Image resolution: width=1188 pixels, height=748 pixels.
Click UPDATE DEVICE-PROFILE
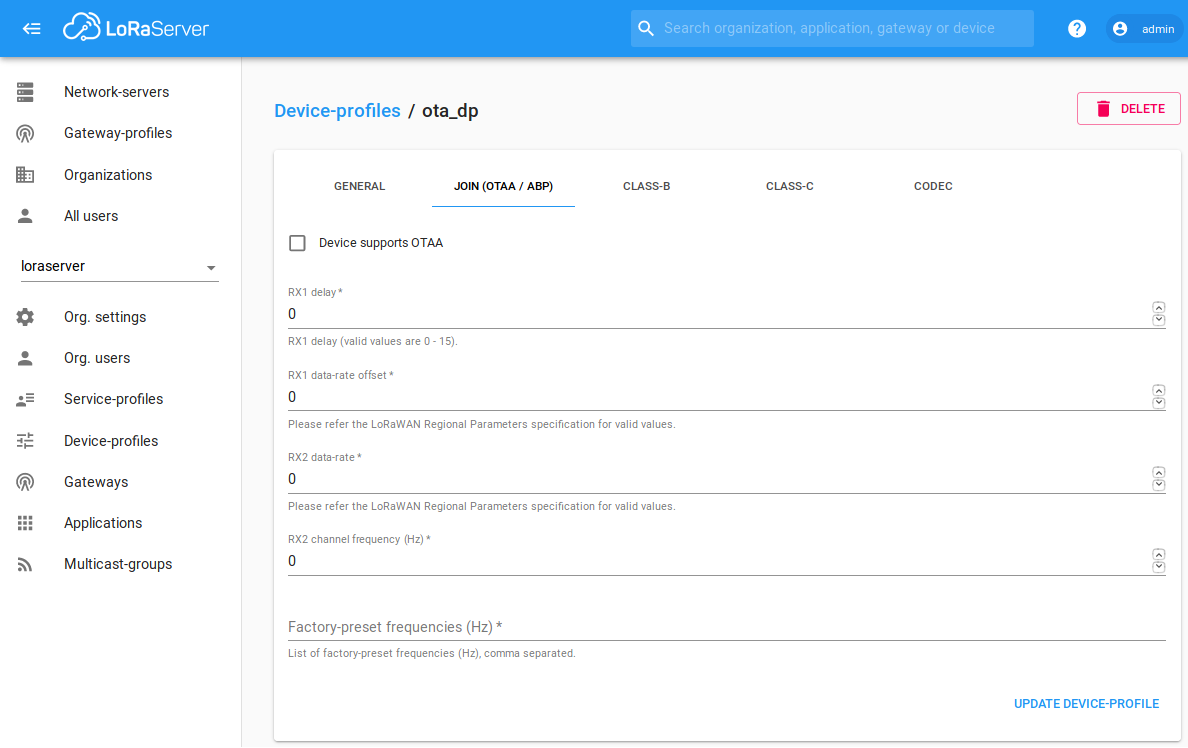tap(1086, 703)
